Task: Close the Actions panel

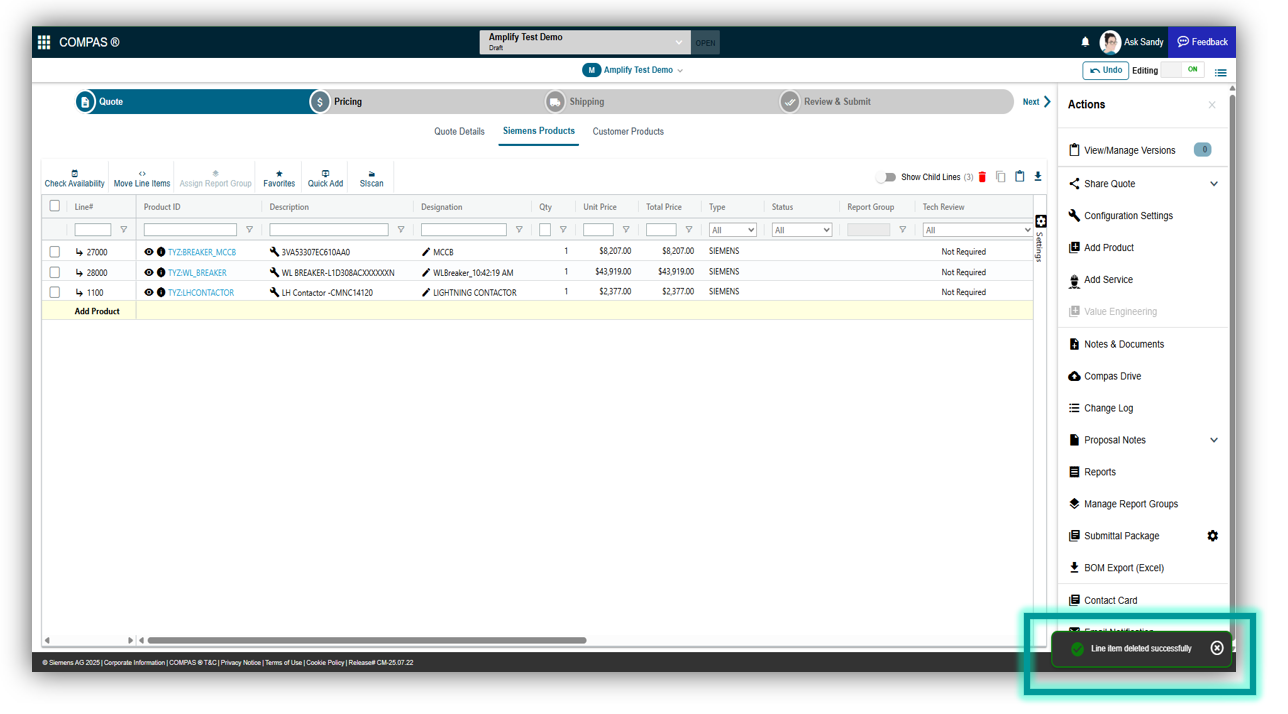Action: tap(1212, 105)
